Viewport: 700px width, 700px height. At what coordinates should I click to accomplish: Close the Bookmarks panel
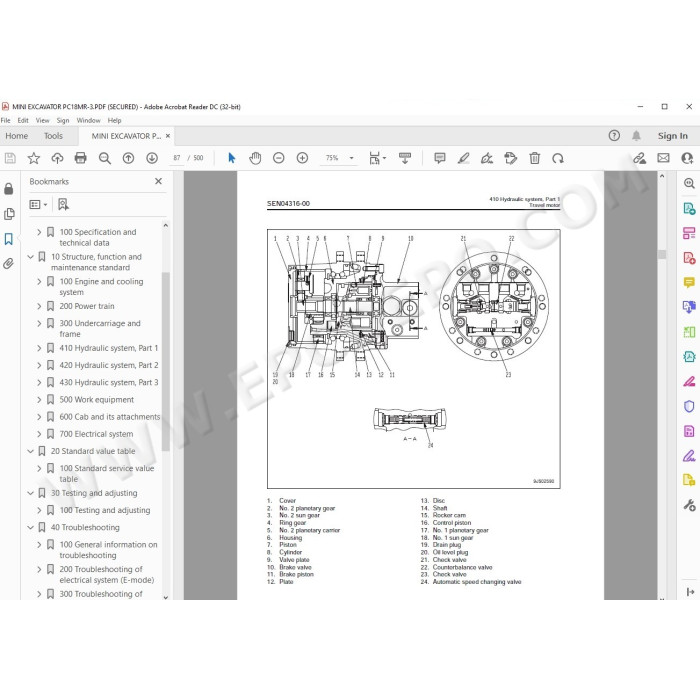[158, 181]
